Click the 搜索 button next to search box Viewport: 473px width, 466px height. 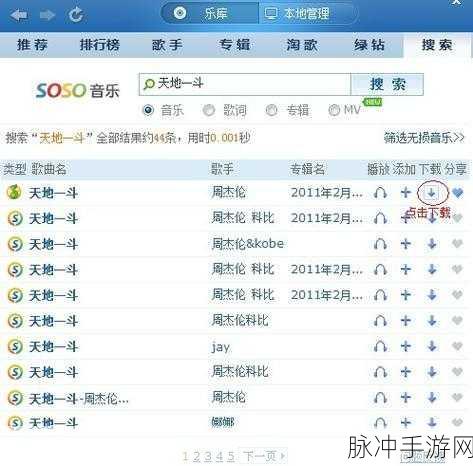387,84
